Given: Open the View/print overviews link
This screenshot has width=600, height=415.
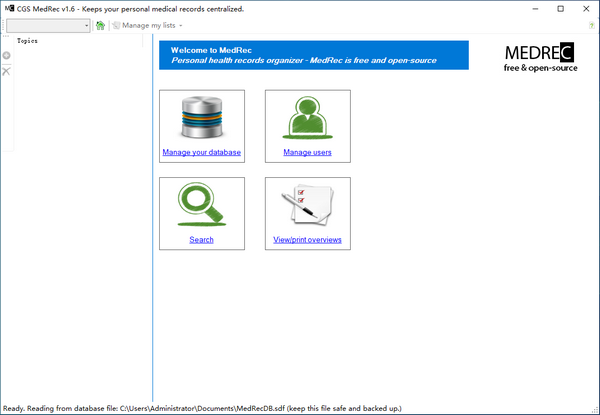Looking at the screenshot, I should pyautogui.click(x=307, y=240).
